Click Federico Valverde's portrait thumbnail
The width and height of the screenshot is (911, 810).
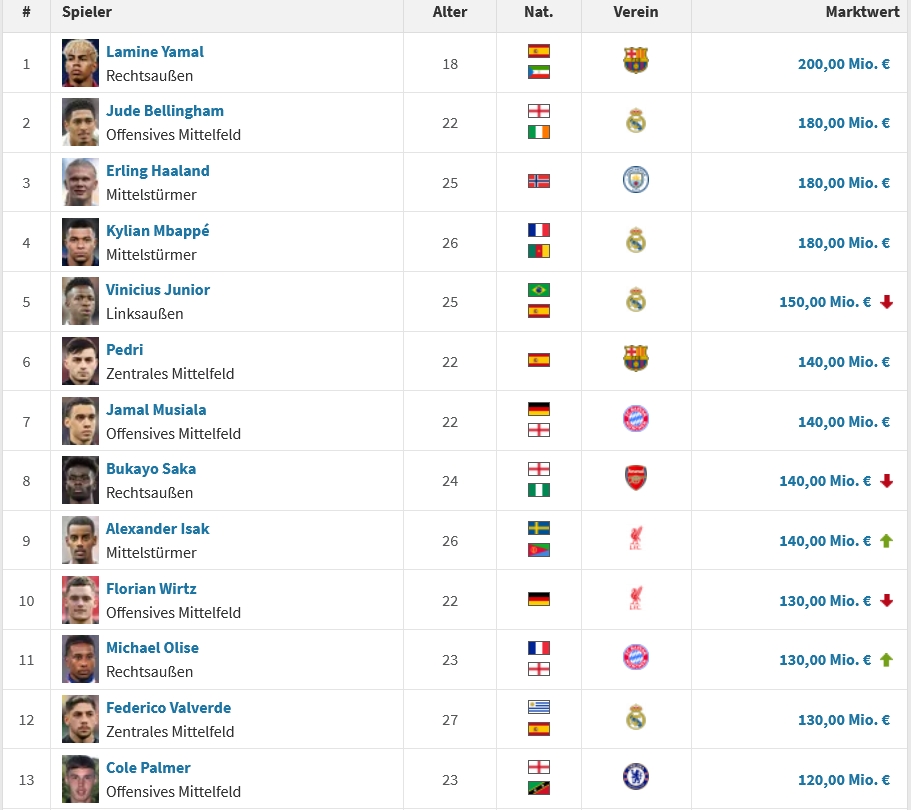[80, 719]
